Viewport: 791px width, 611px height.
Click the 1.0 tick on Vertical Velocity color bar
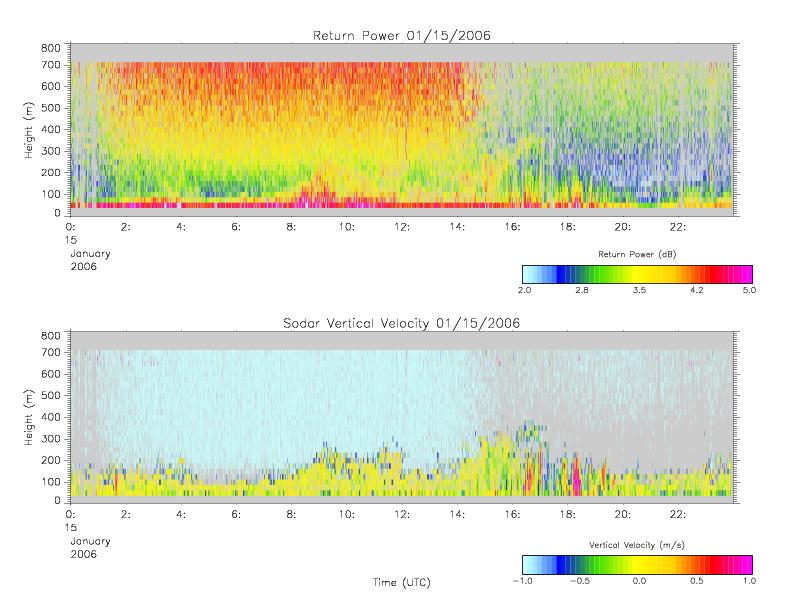[749, 581]
